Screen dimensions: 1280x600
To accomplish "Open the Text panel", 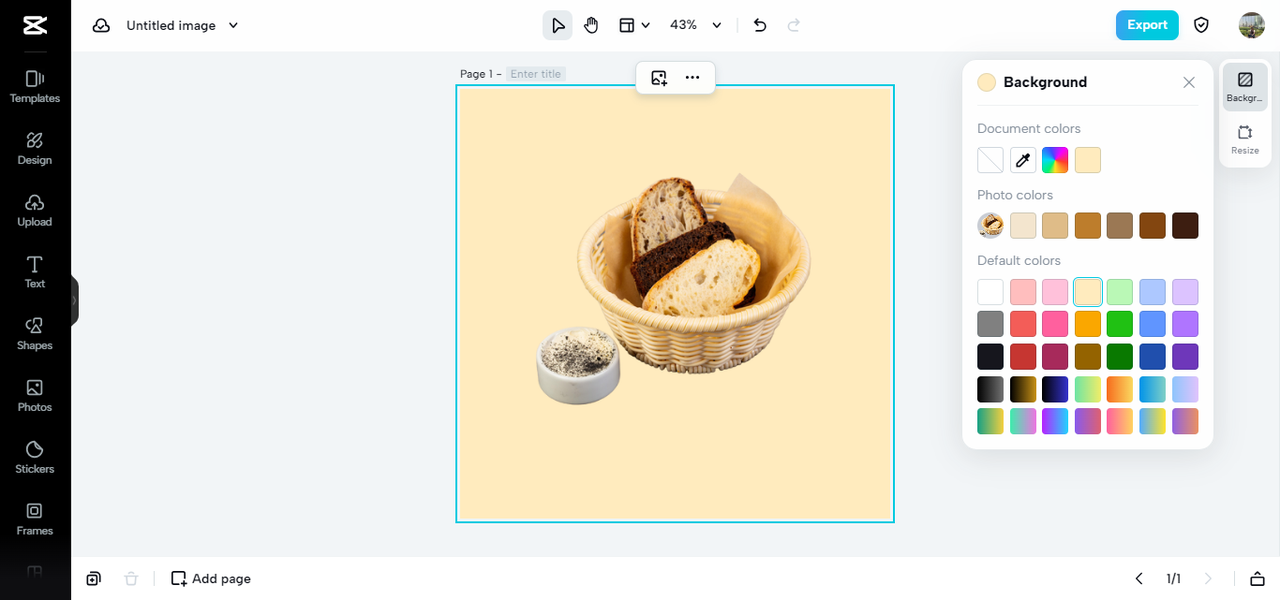I will [35, 272].
